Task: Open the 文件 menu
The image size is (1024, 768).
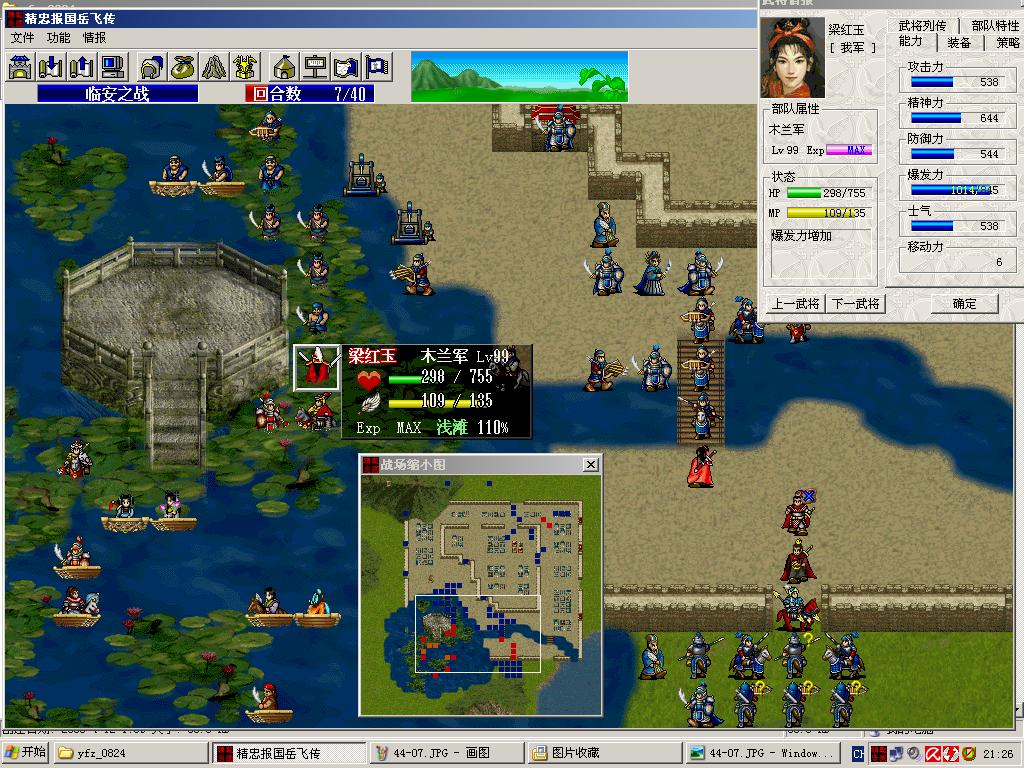Action: tap(22, 38)
